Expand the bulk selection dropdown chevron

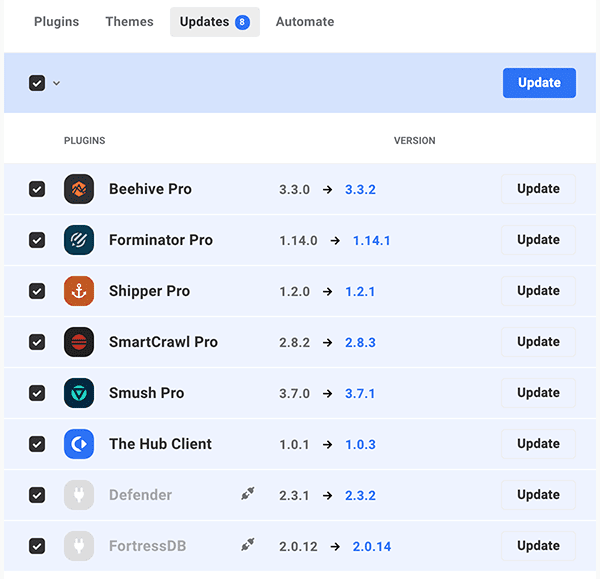tap(56, 83)
